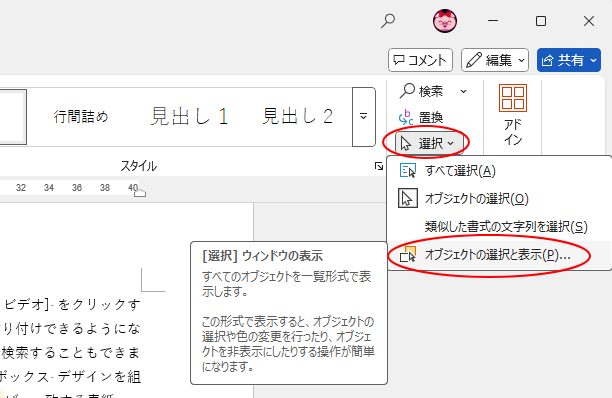Open the user account avatar

[445, 21]
